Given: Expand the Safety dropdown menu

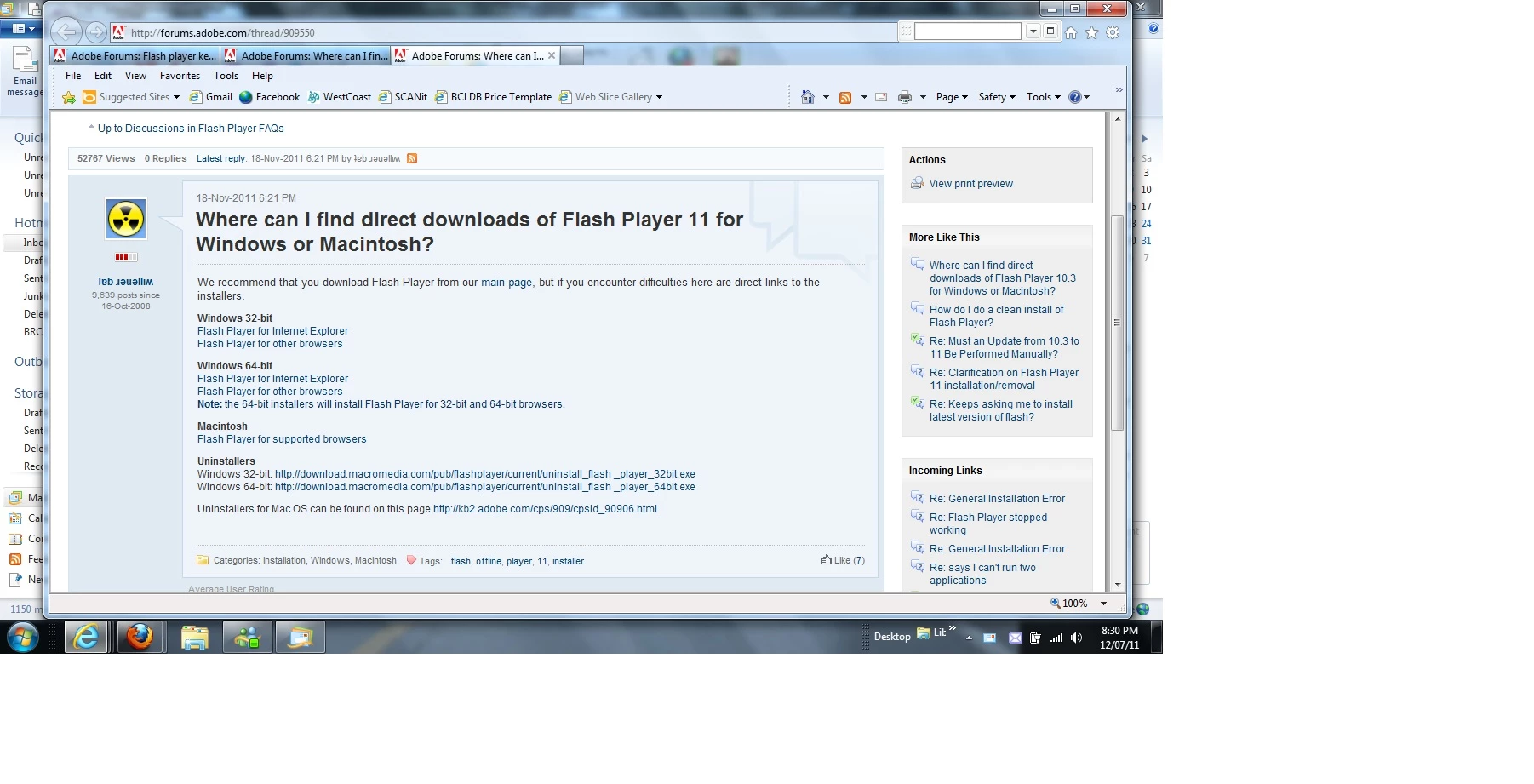Looking at the screenshot, I should pos(997,97).
